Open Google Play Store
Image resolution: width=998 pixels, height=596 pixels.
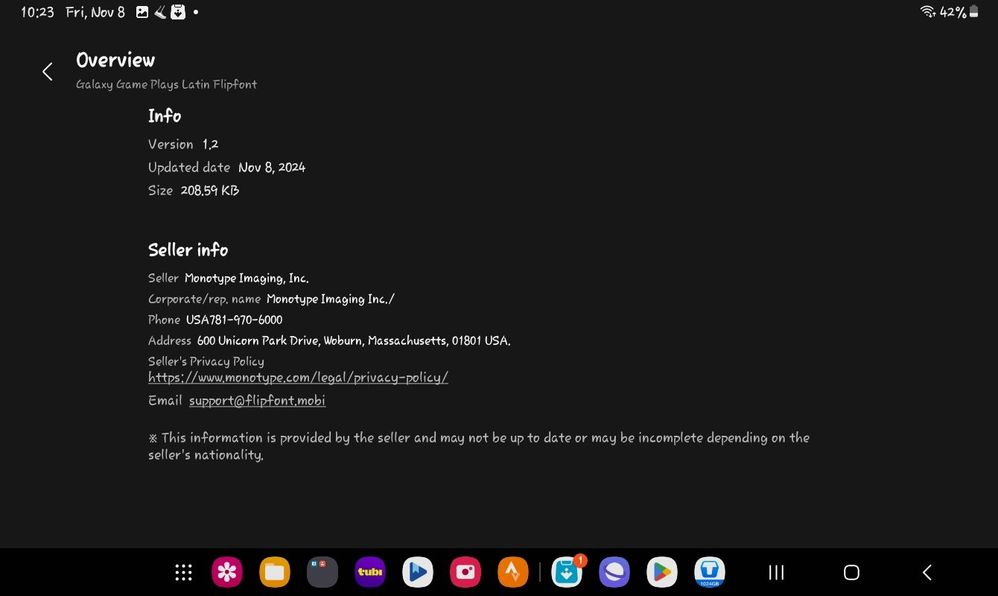[662, 572]
